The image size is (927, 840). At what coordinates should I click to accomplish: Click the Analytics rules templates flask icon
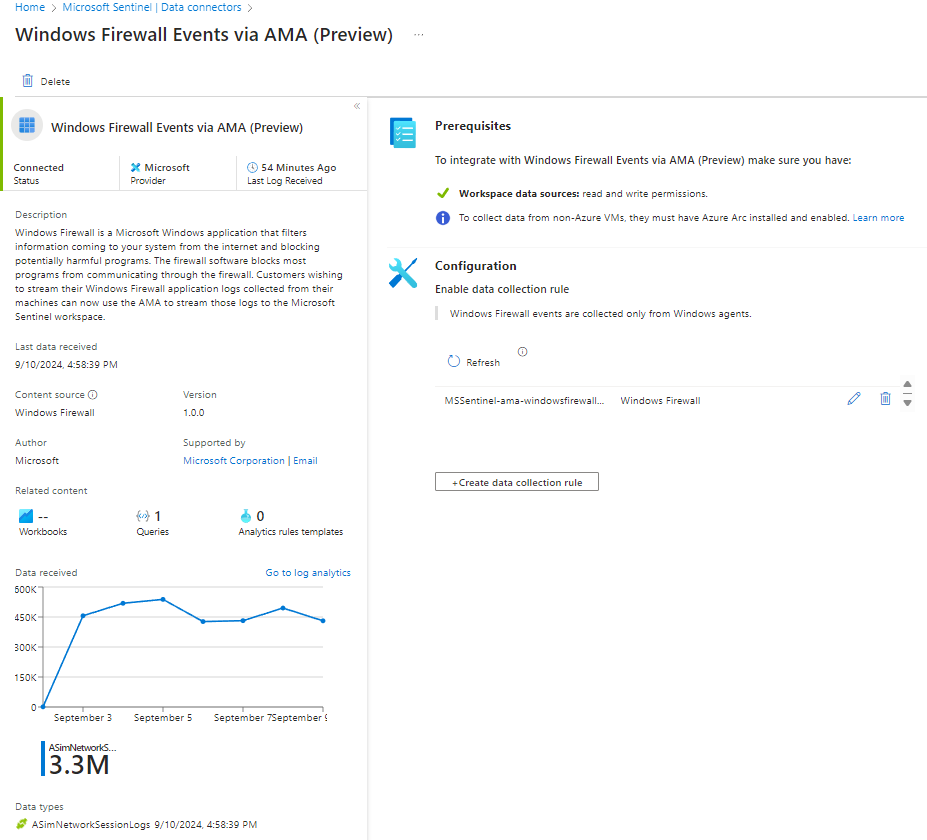(x=246, y=516)
